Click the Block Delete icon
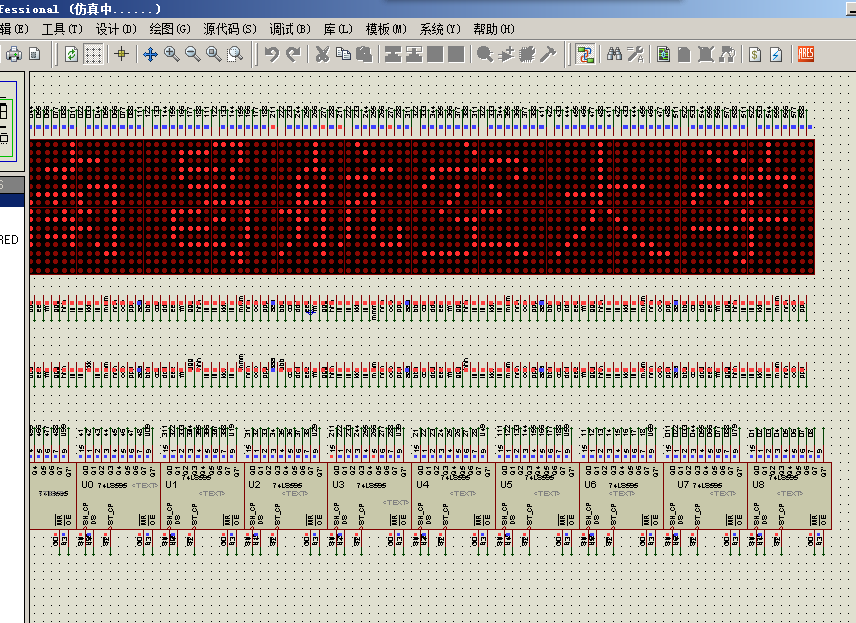856x623 pixels. (456, 54)
